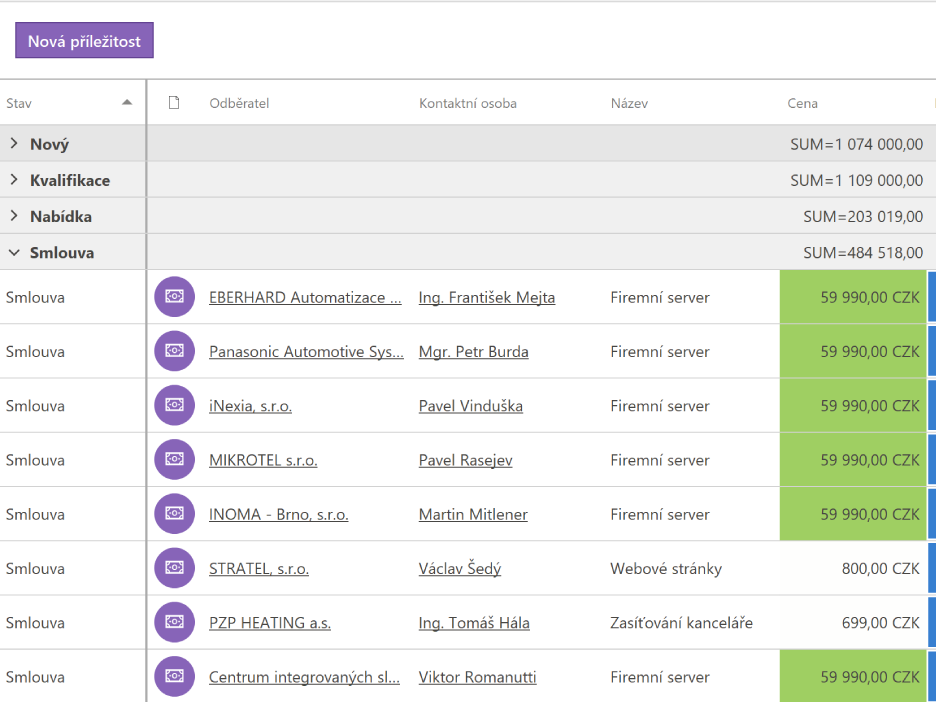936x702 pixels.
Task: Select Firemní server in the iNexia row
Action: 660,406
